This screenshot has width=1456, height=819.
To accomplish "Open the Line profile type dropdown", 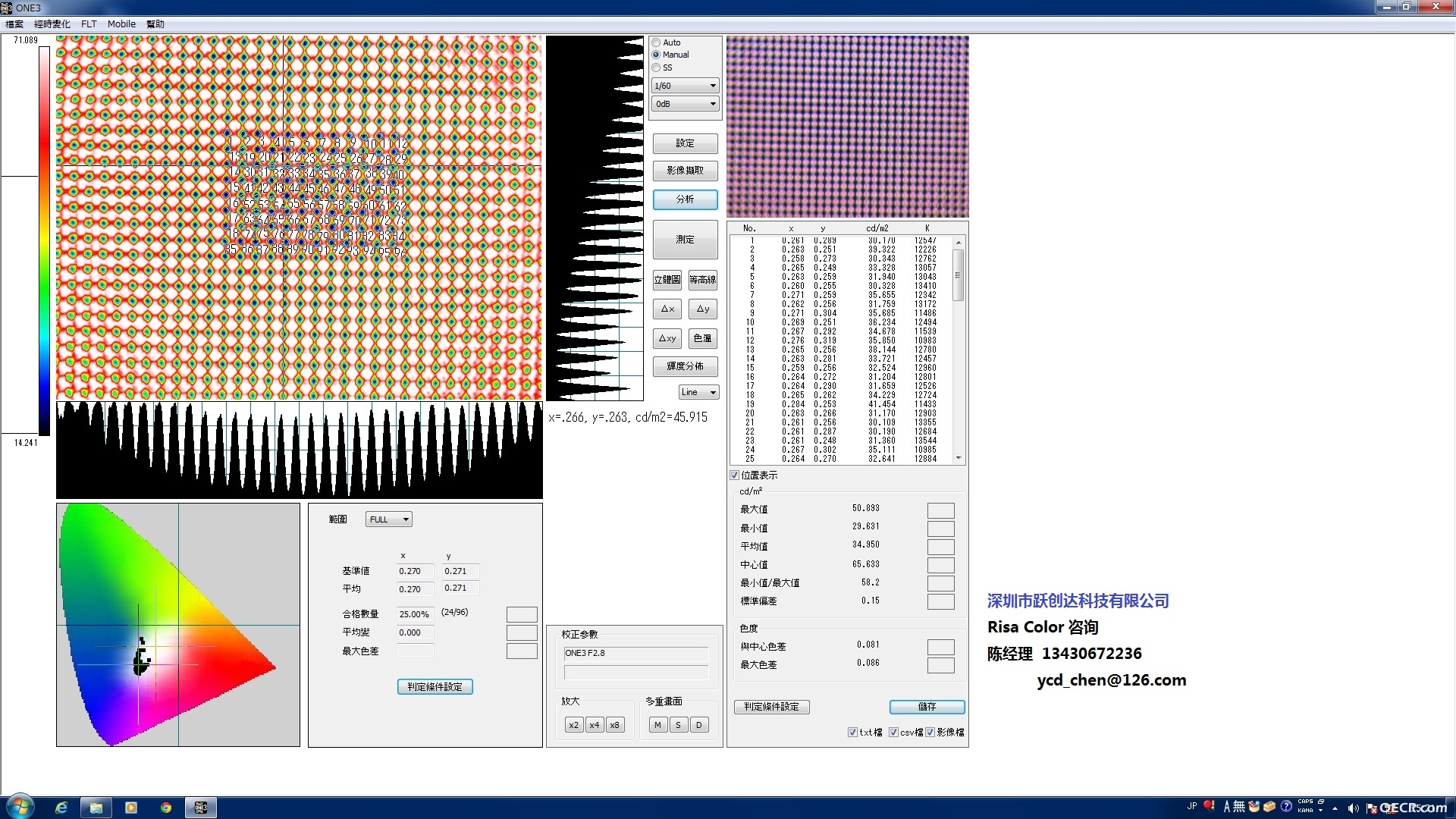I will 698,392.
